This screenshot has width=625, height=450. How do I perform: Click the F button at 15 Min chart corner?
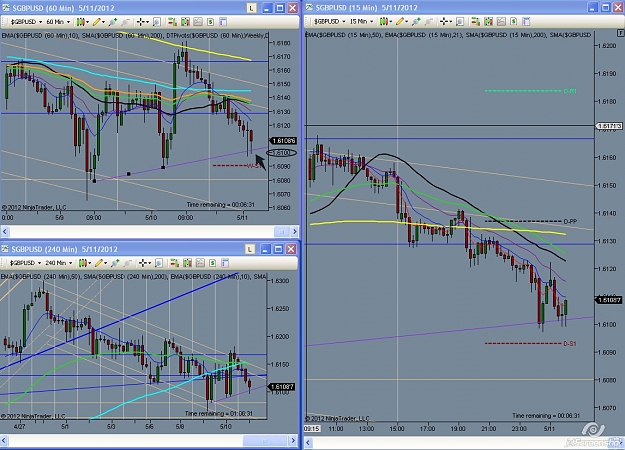point(621,33)
